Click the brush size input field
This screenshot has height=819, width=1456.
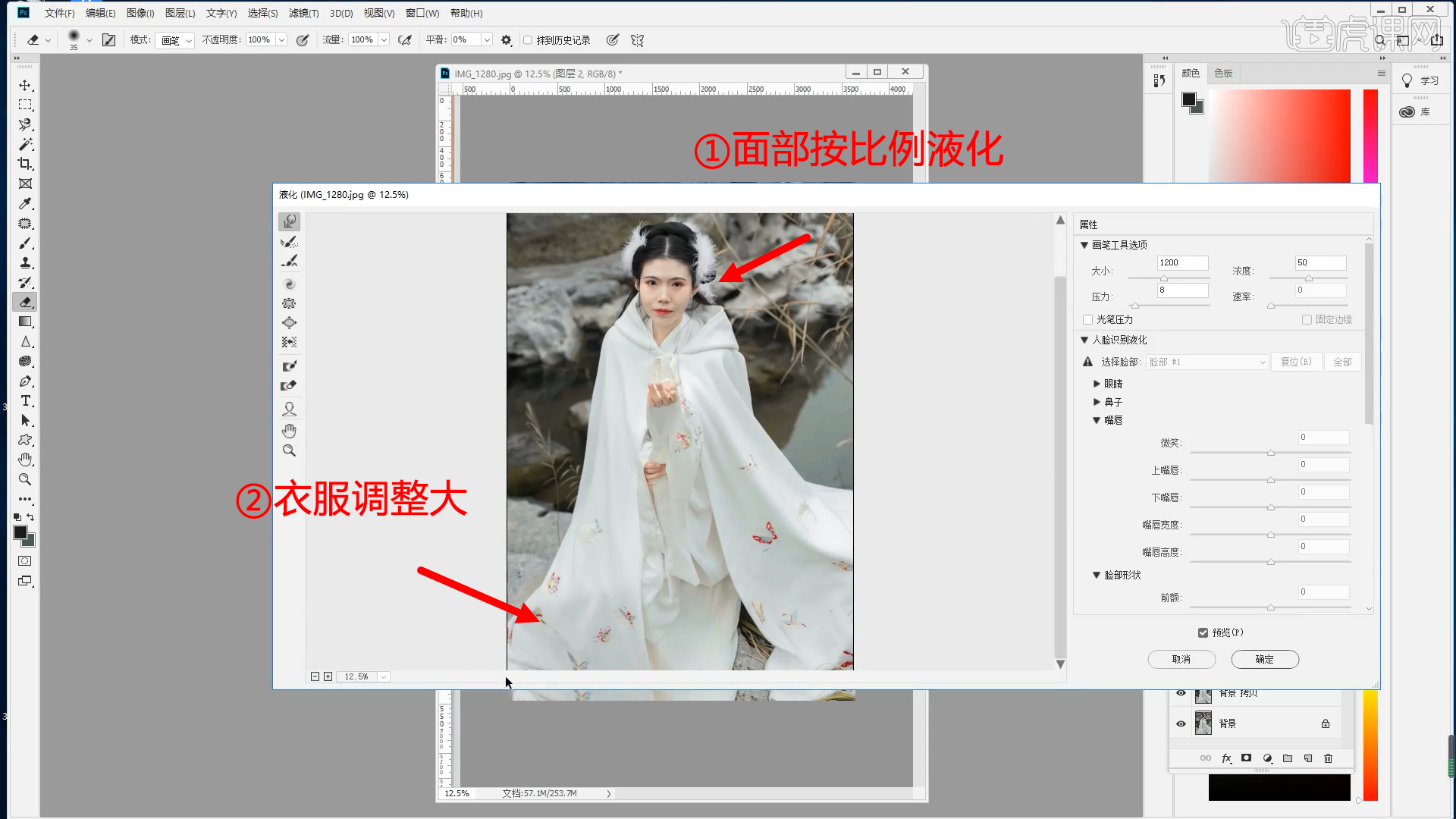tap(1181, 262)
